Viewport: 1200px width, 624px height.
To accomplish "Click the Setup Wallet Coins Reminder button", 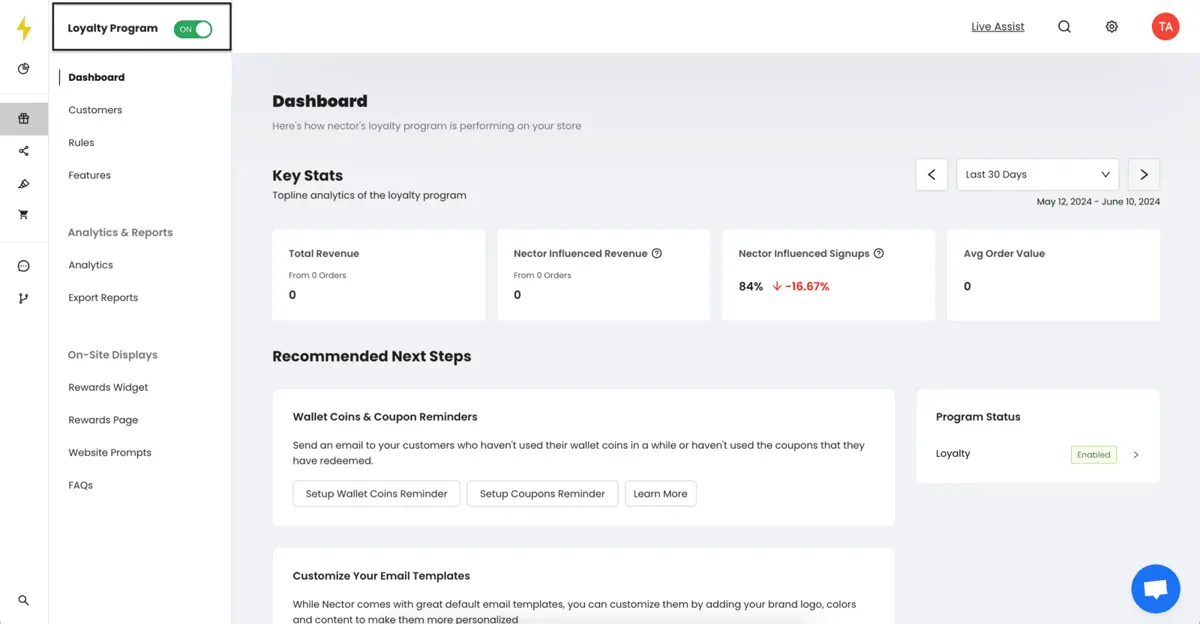I will pyautogui.click(x=376, y=493).
